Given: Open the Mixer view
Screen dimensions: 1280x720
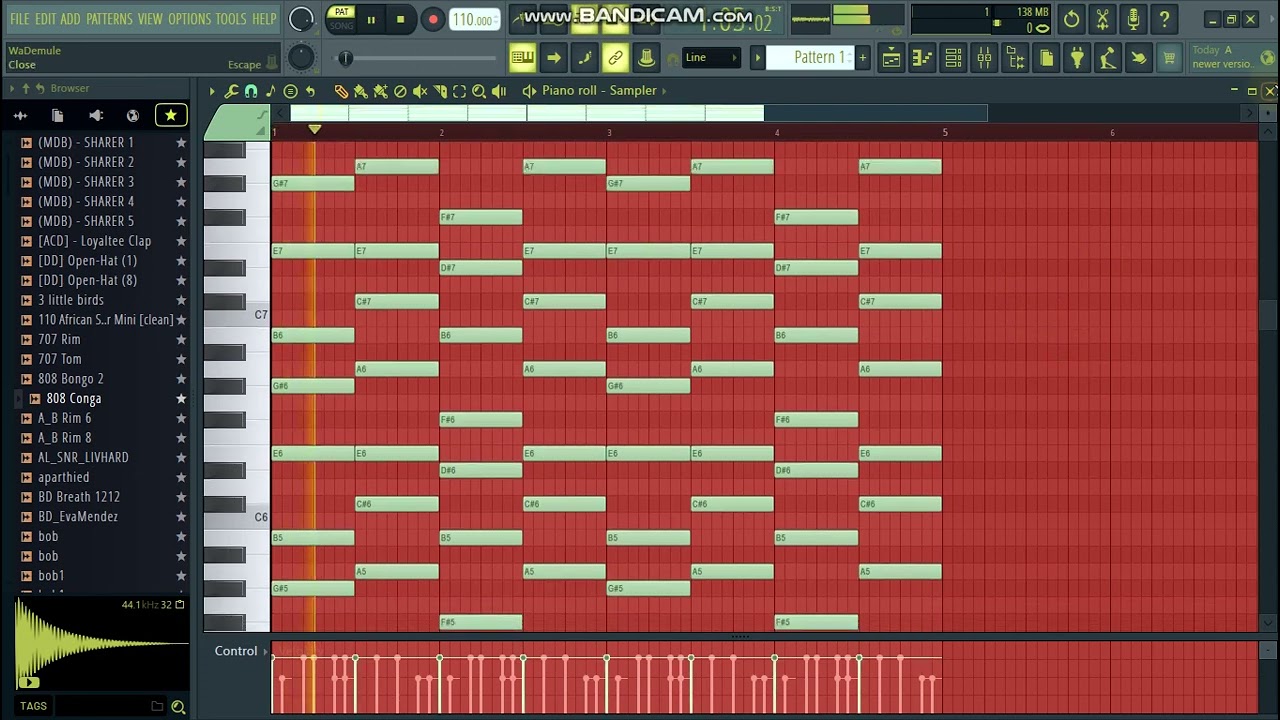Looking at the screenshot, I should (984, 58).
